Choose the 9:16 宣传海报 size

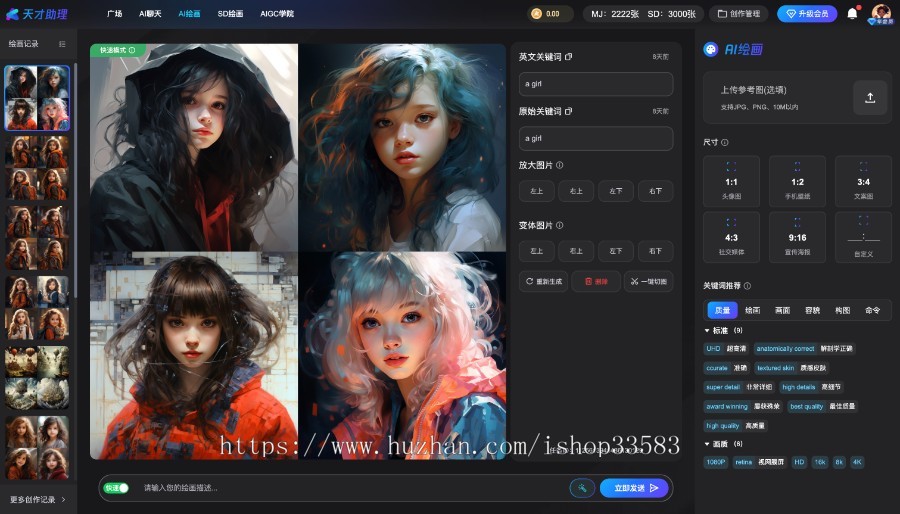coord(797,237)
